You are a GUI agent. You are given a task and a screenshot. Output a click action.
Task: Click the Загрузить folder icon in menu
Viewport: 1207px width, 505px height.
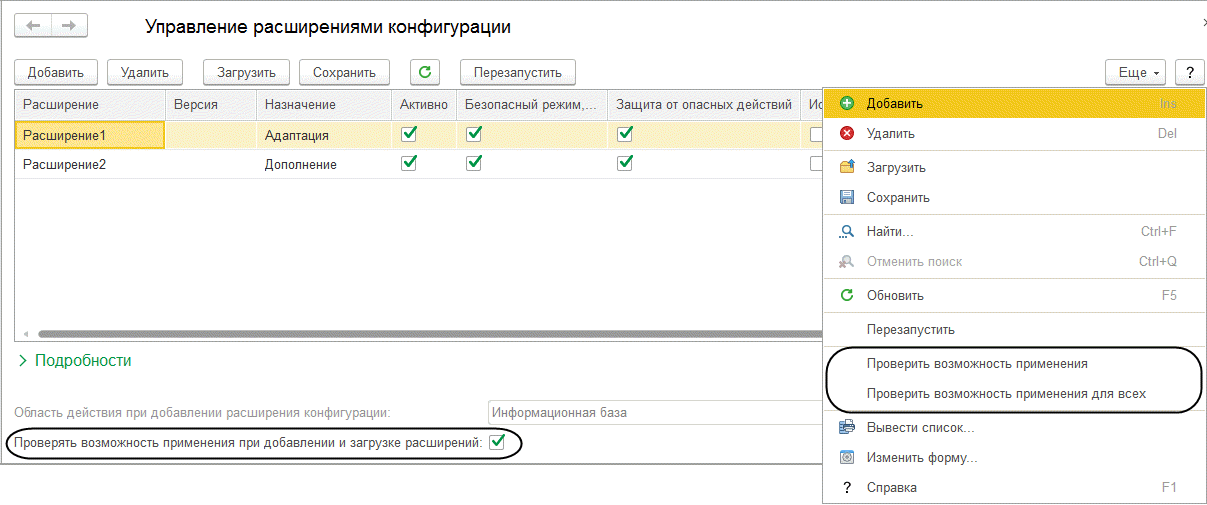tap(847, 168)
